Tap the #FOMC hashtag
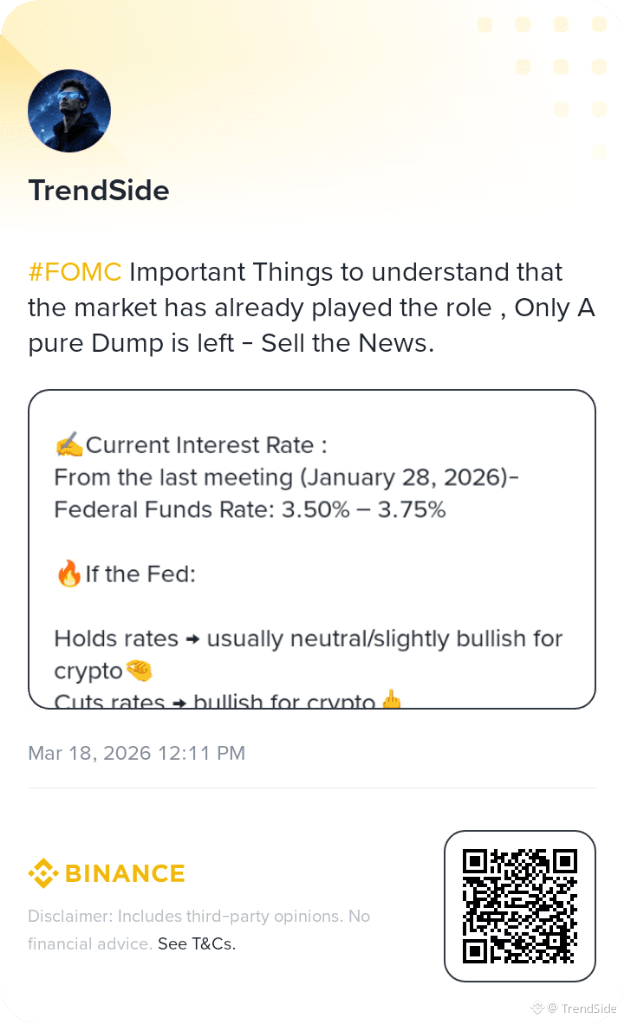Image resolution: width=624 pixels, height=1024 pixels. 75,272
